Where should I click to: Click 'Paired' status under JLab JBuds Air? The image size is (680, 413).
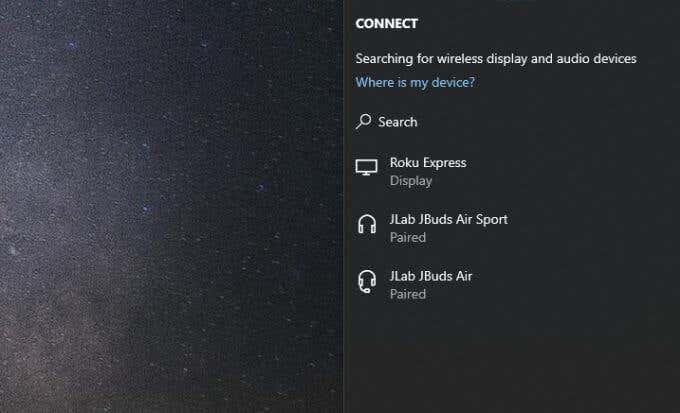click(408, 295)
